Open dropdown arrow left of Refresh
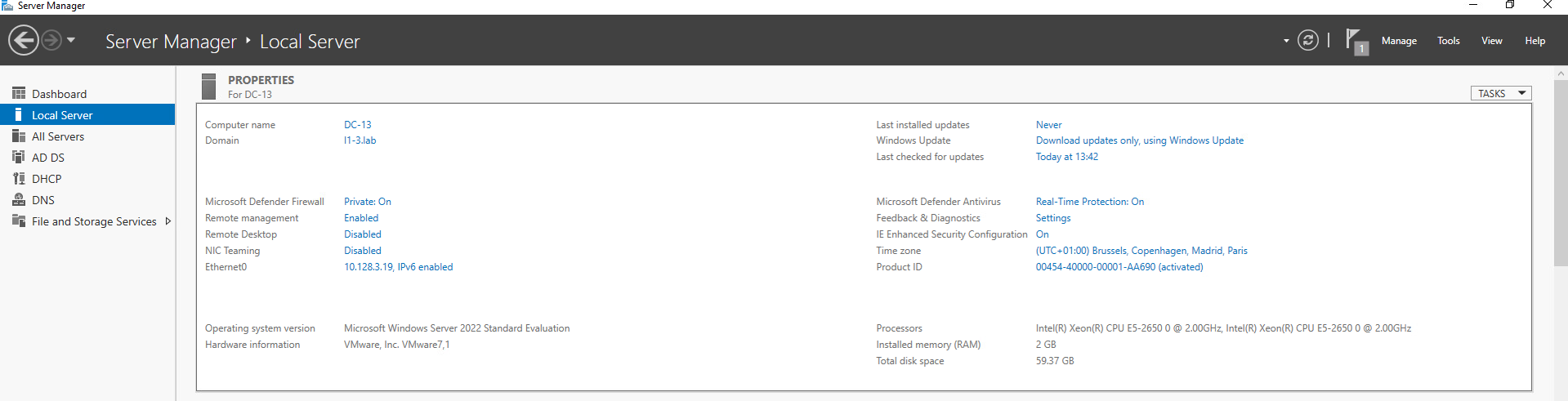The height and width of the screenshot is (401, 1568). [1286, 41]
